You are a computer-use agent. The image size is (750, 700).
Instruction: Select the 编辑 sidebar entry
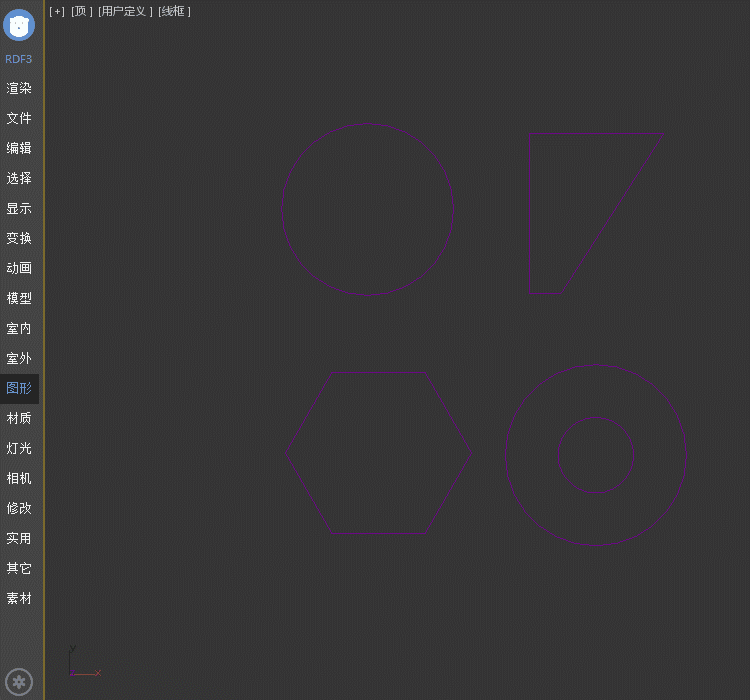(x=19, y=148)
